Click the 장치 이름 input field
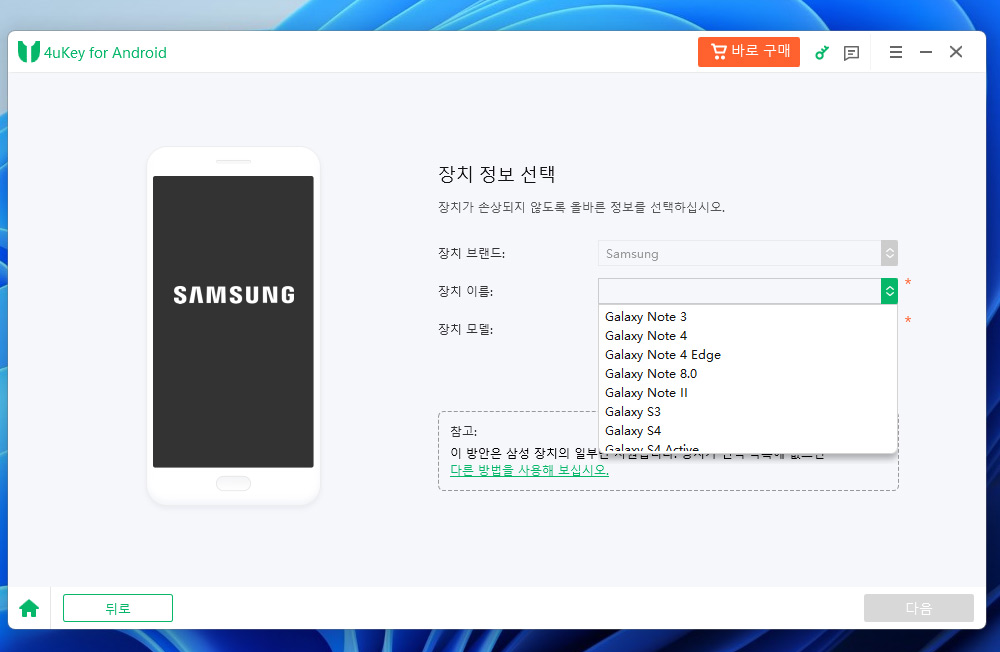The height and width of the screenshot is (652, 1000). [740, 291]
